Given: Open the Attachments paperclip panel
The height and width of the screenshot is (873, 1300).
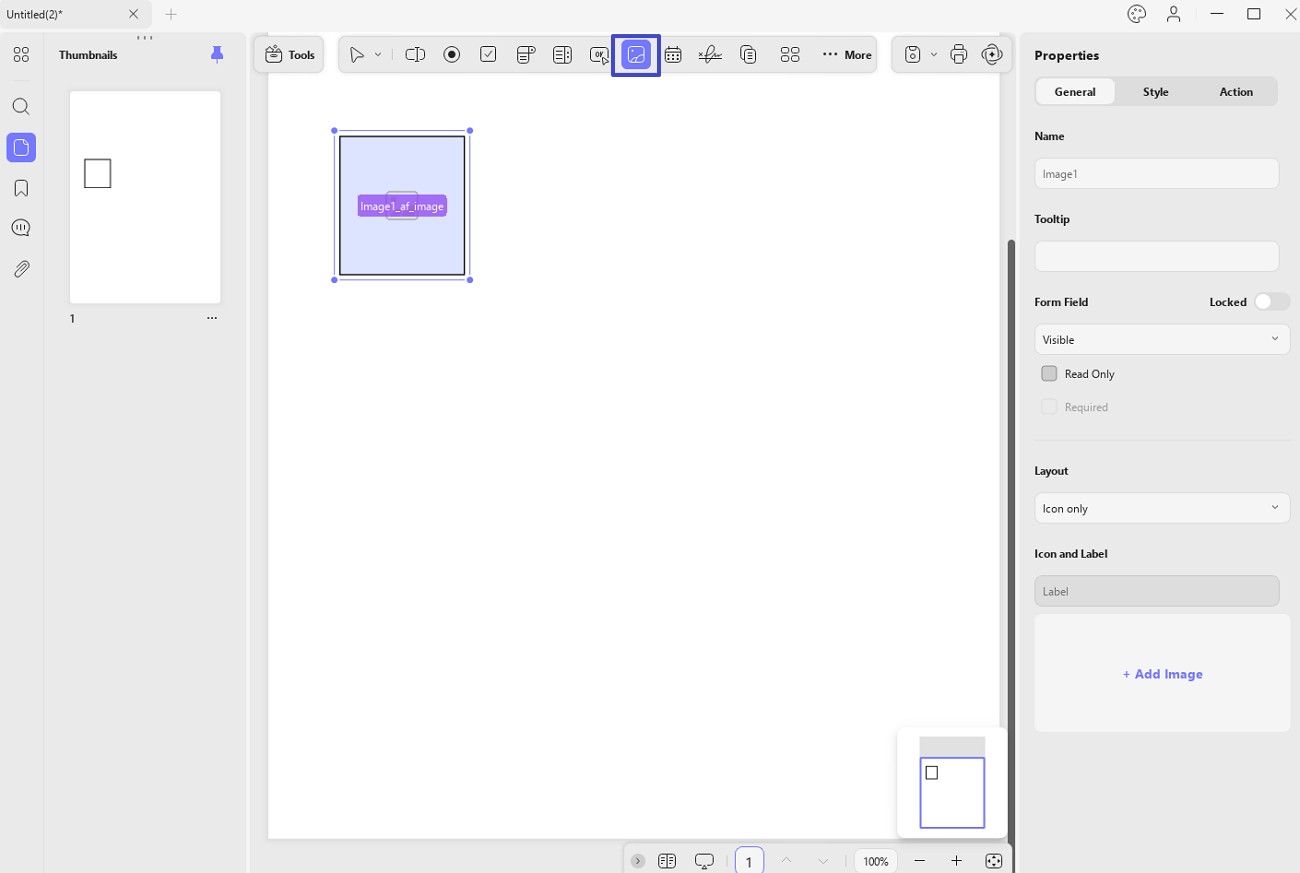Looking at the screenshot, I should click(x=21, y=269).
